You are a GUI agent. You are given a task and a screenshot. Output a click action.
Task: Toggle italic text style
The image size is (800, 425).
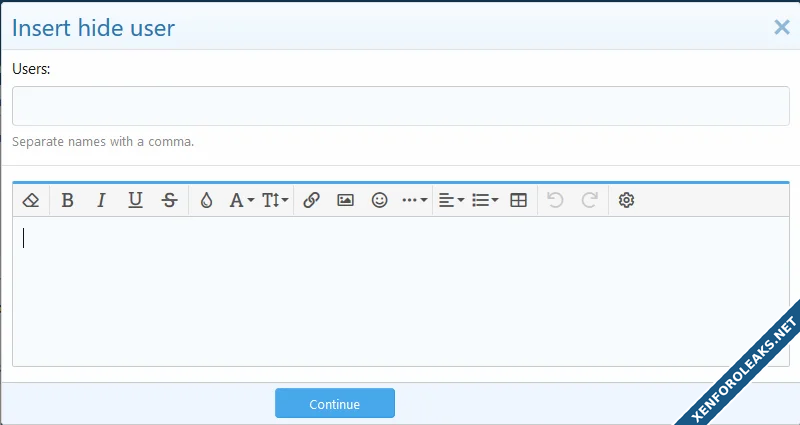tap(101, 200)
